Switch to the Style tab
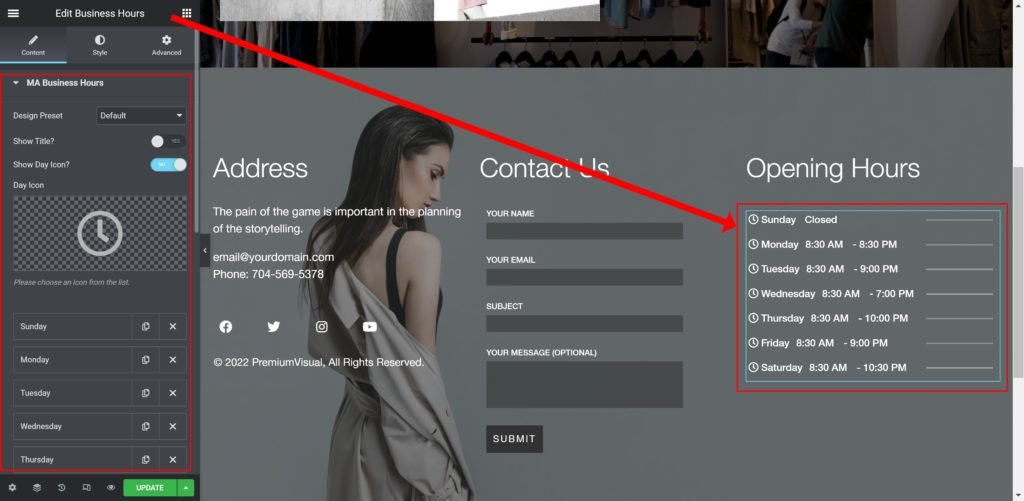This screenshot has width=1024, height=501. 100,45
